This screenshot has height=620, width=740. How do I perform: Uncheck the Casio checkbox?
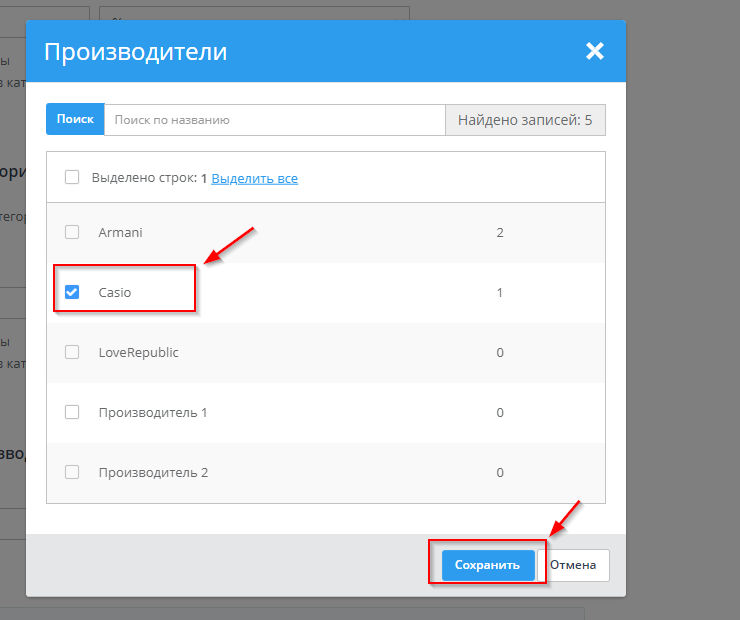click(72, 292)
